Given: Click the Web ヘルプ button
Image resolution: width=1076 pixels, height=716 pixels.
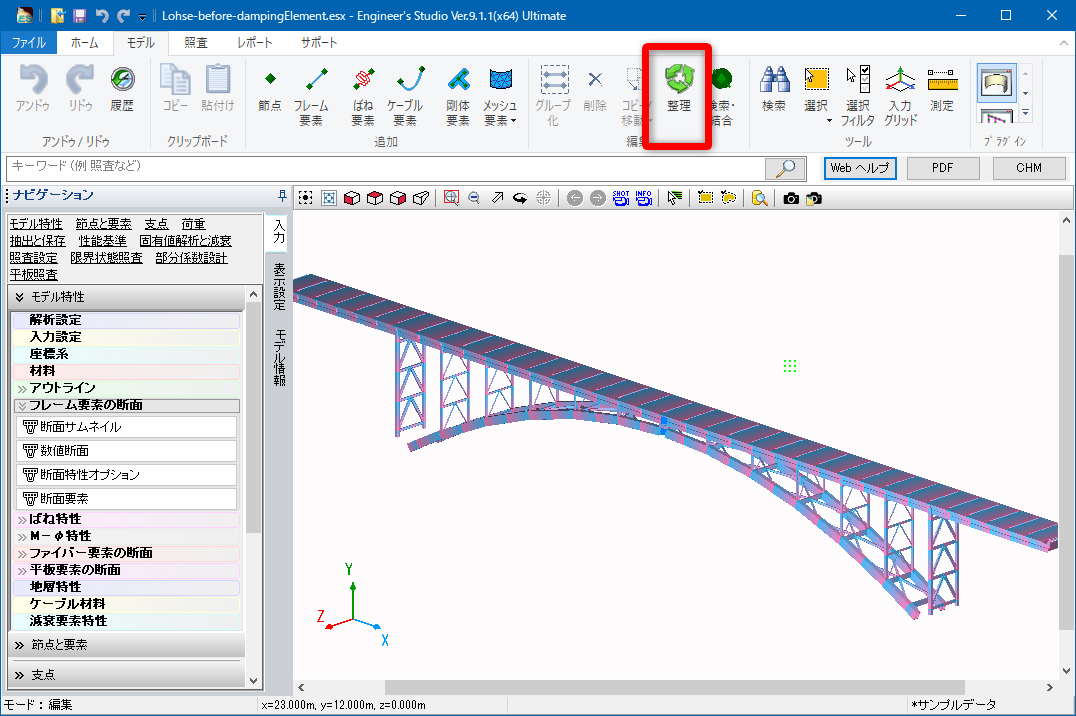Looking at the screenshot, I should click(x=860, y=168).
